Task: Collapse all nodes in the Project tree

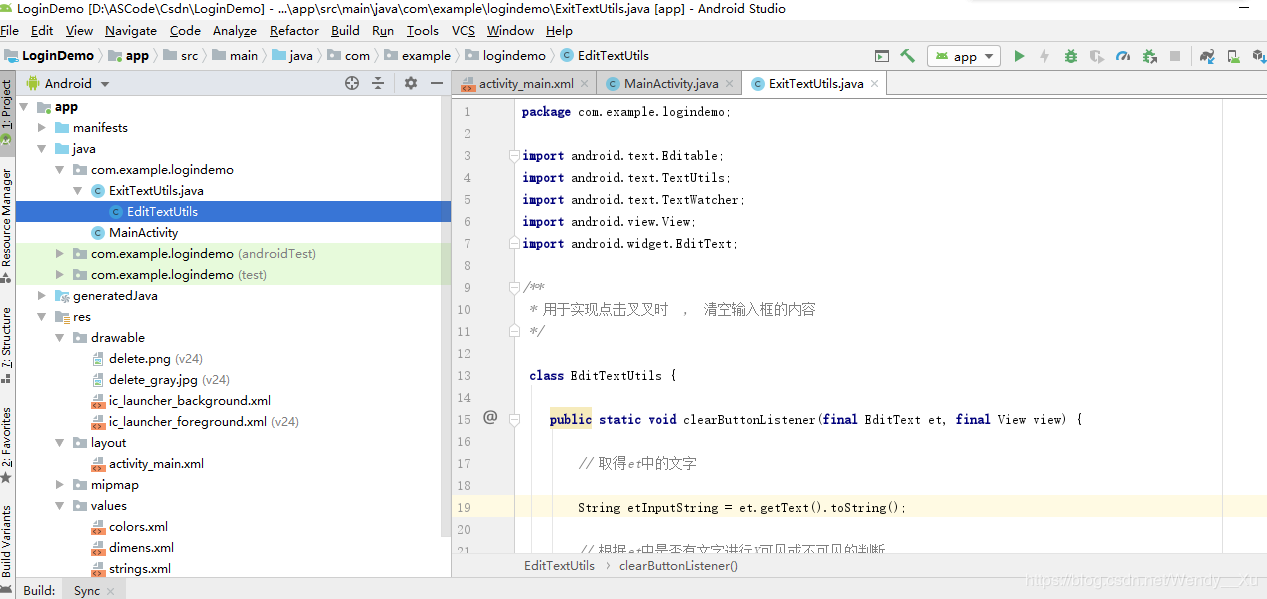Action: tap(377, 83)
